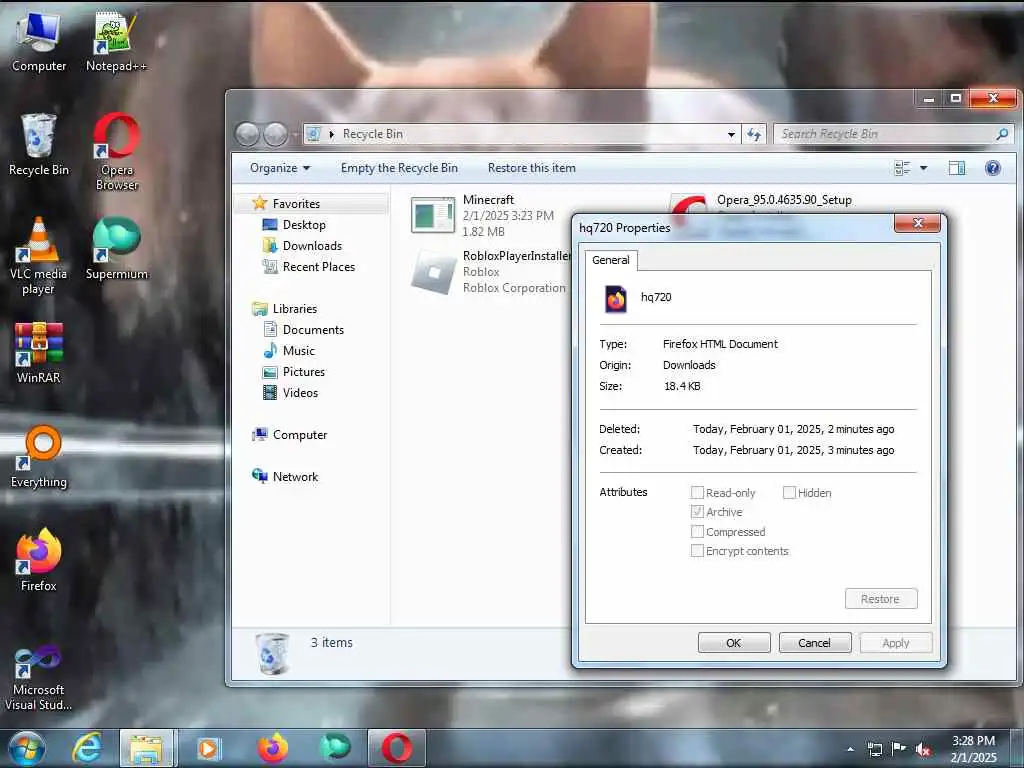Click the Search Recycle Bin field

(893, 134)
